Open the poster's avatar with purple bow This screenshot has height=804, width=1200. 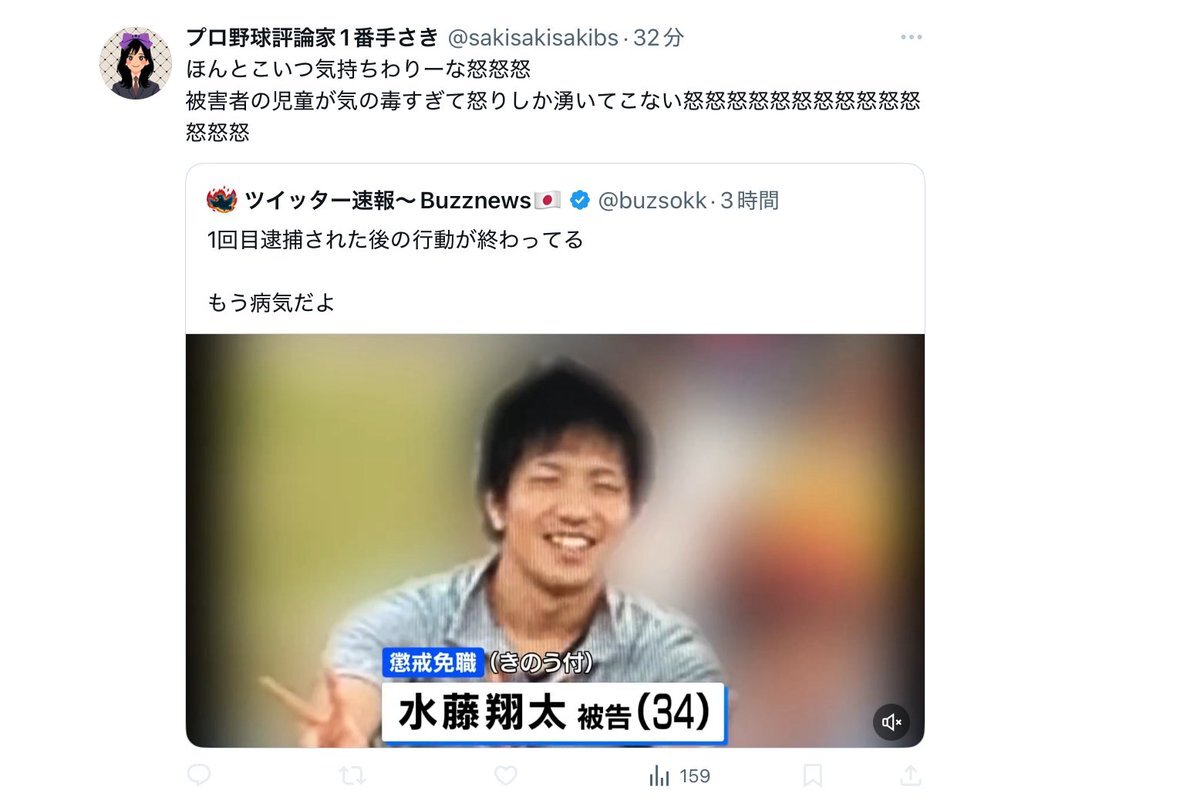pyautogui.click(x=135, y=63)
